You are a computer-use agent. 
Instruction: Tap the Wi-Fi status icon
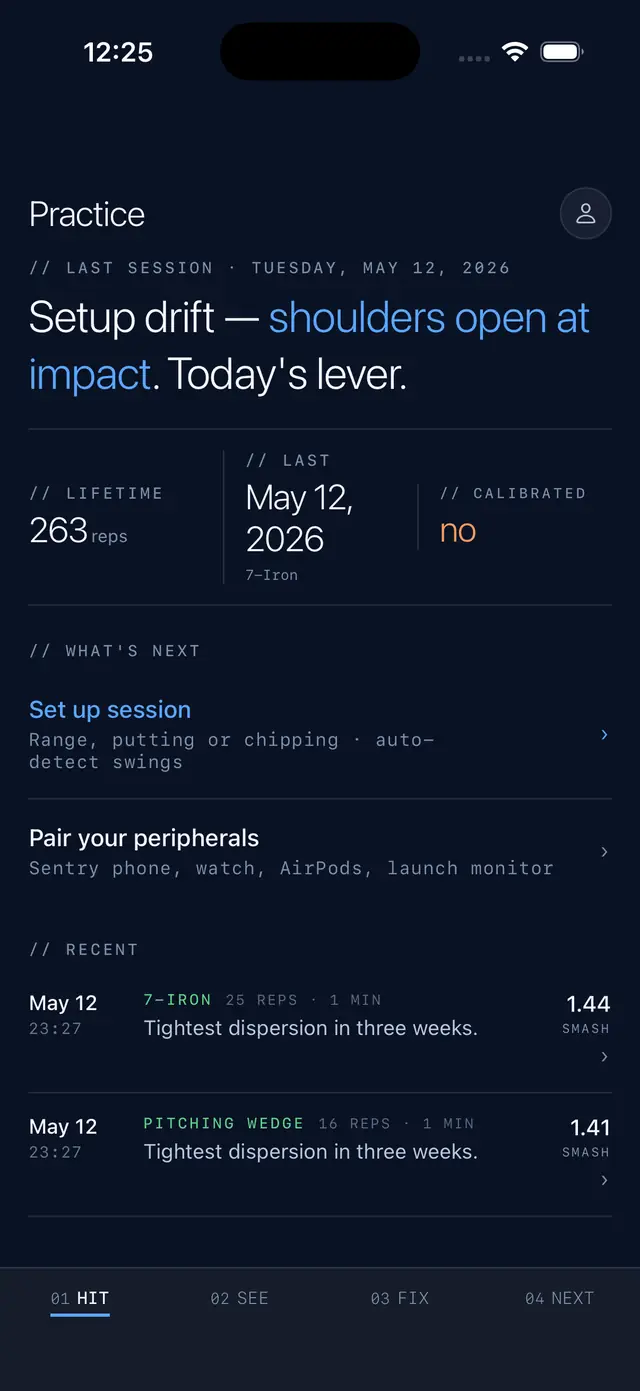(x=515, y=52)
